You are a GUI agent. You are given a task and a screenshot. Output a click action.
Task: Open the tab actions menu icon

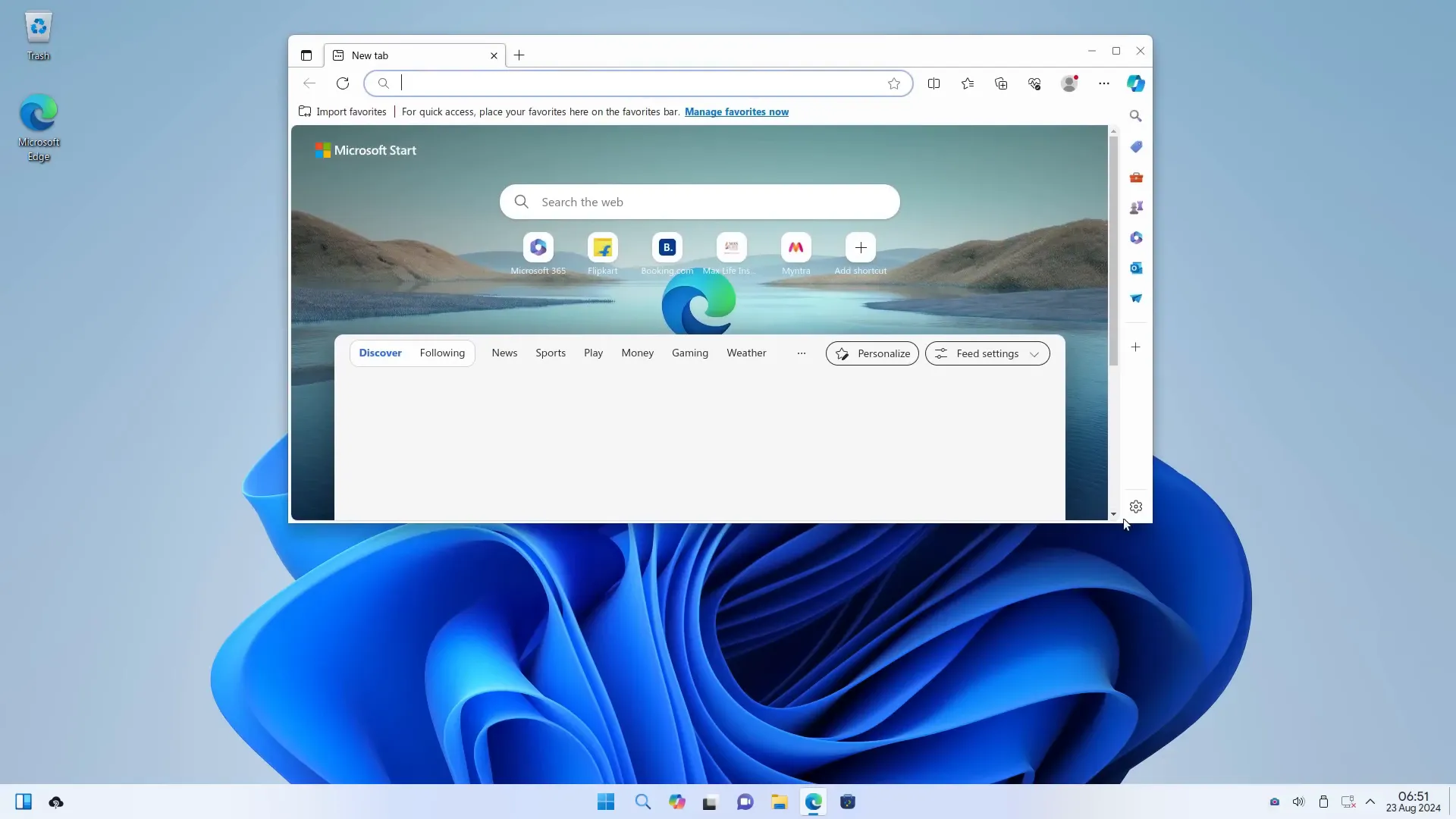[x=306, y=55]
